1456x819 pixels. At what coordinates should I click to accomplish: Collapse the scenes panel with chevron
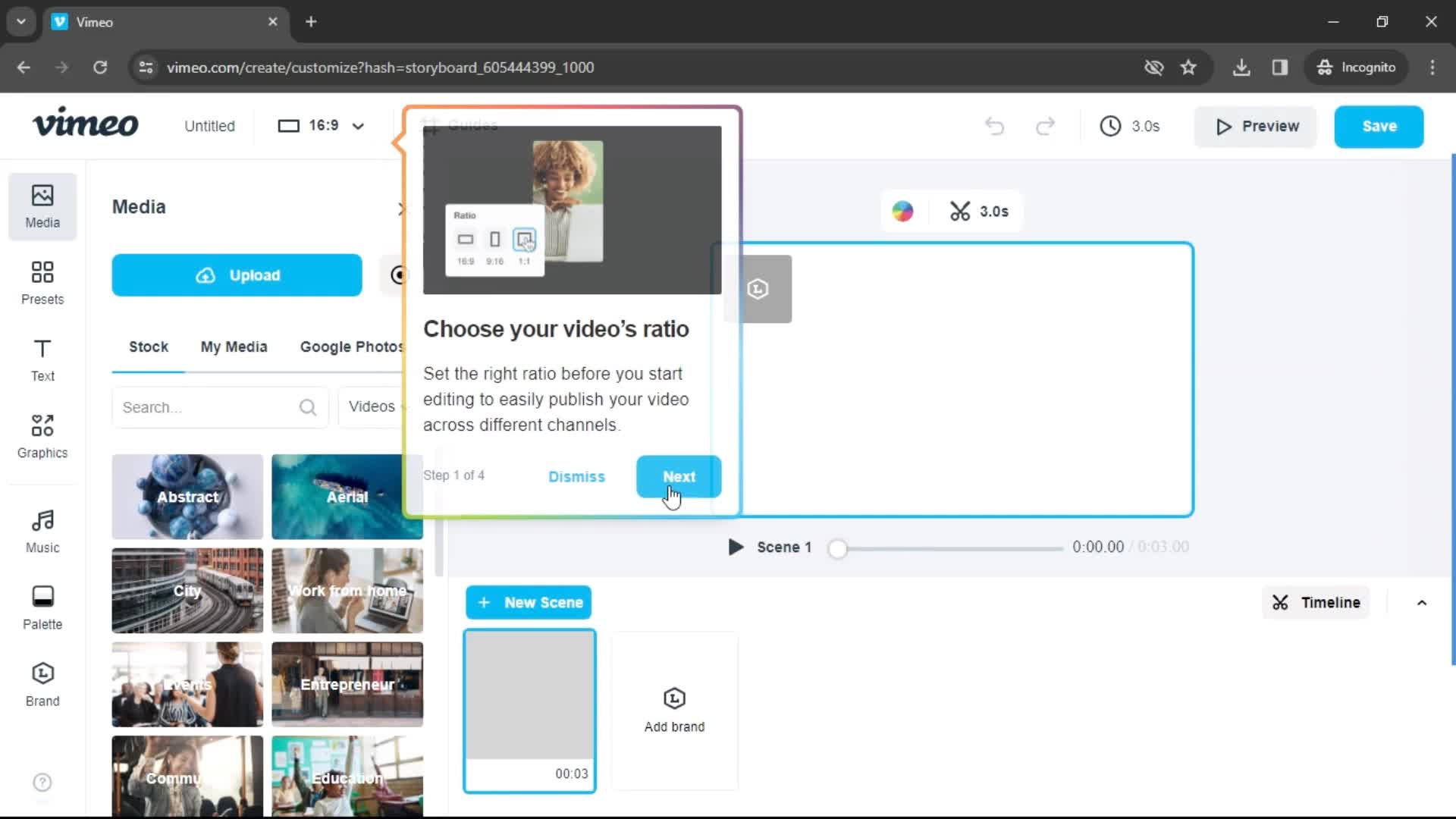point(1422,603)
